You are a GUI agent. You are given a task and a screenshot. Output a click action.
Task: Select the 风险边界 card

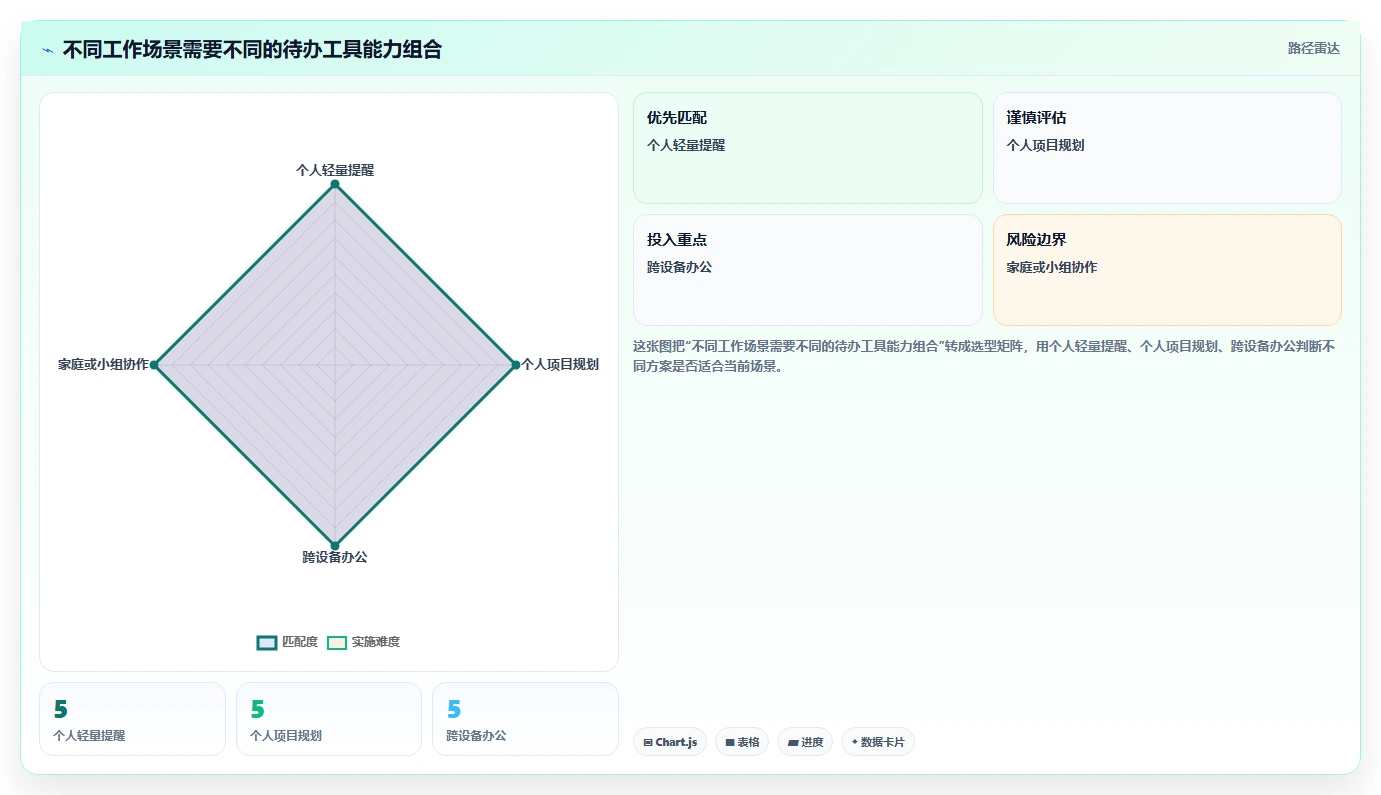[x=1167, y=270]
